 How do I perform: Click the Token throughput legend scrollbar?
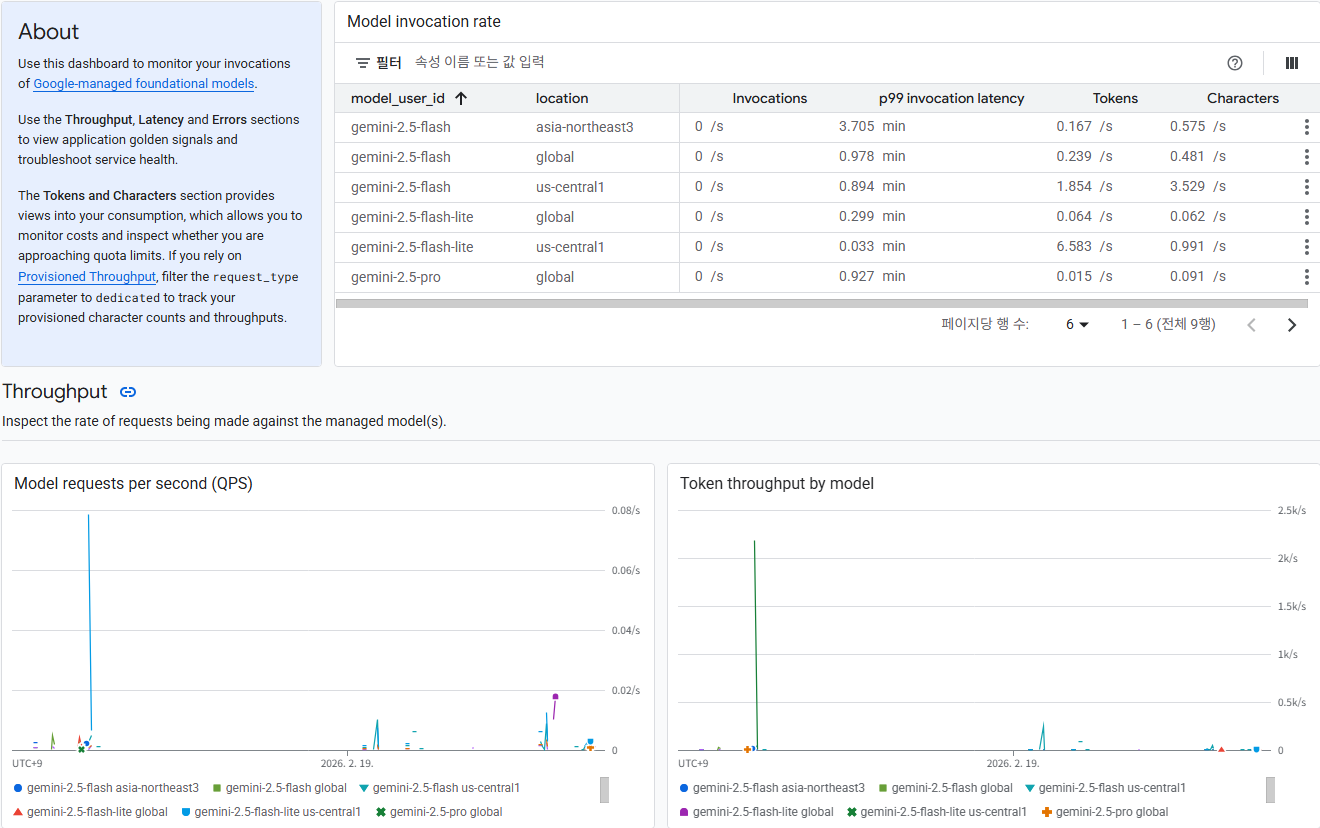click(1270, 790)
